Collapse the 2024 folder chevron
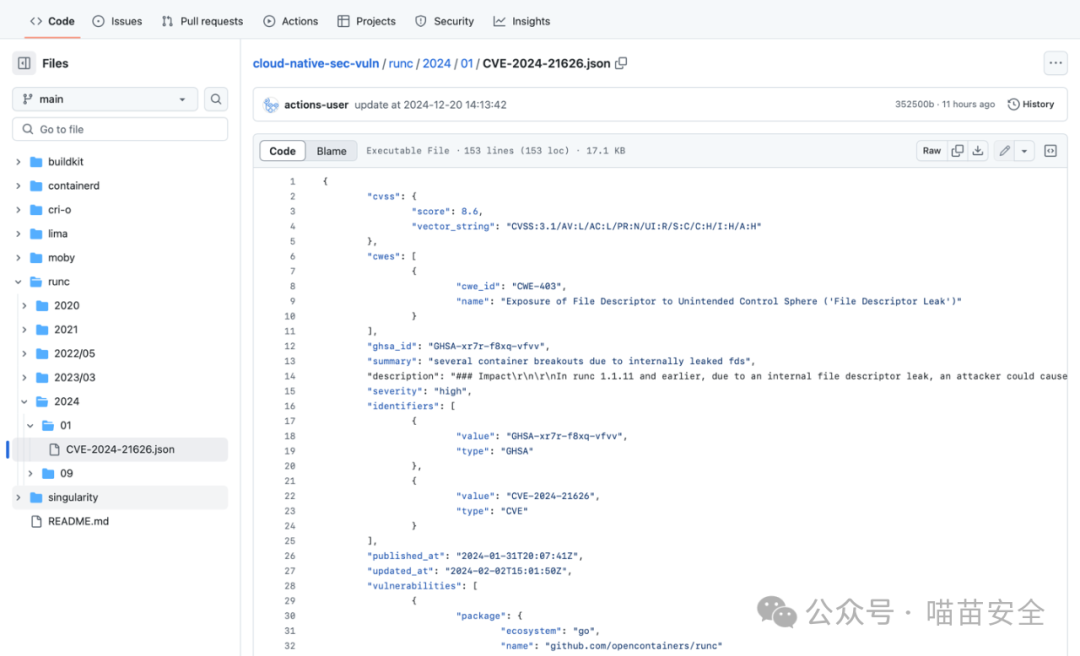Screen dimensions: 1080x656 point(25,402)
